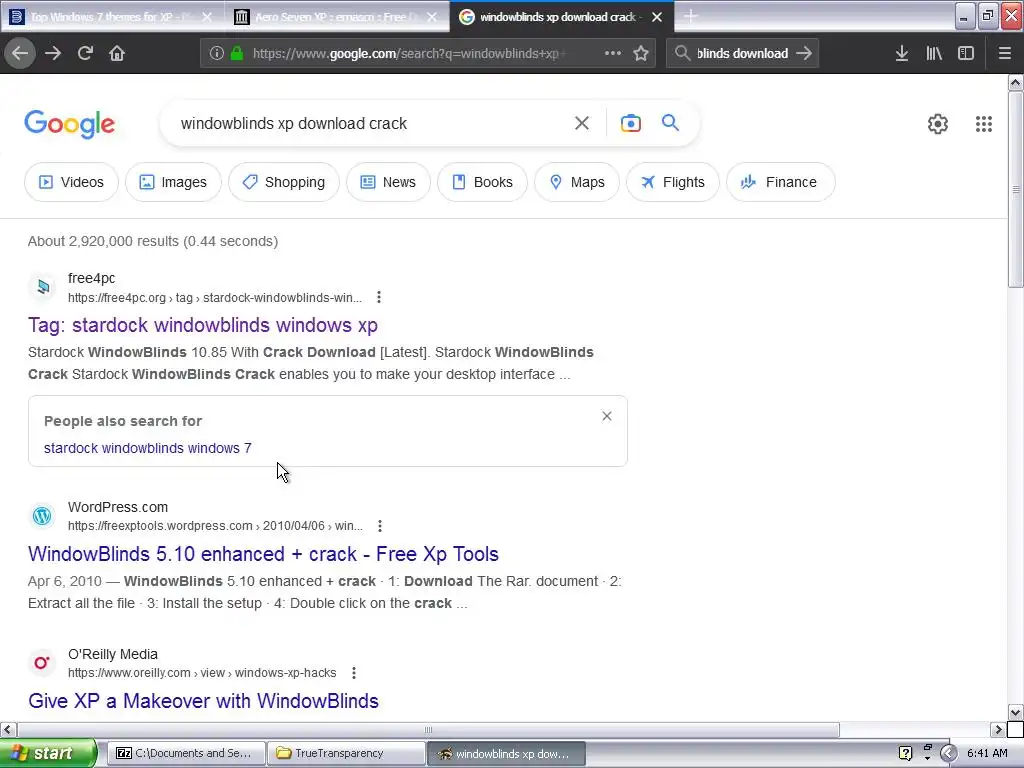Screen dimensions: 1024x768
Task: Click the system tray help question icon
Action: [x=905, y=753]
